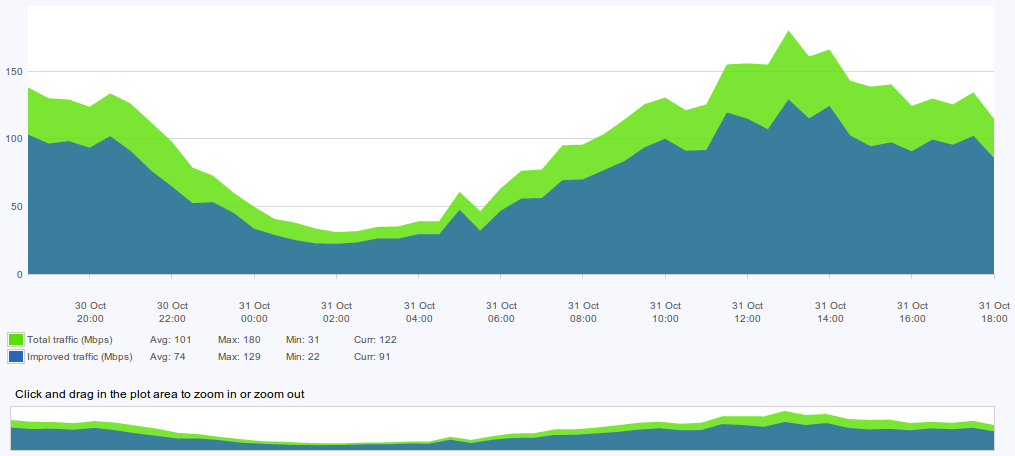Click 'Avg: 74' in Improved traffic row
The image size is (1015, 456).
pos(167,357)
